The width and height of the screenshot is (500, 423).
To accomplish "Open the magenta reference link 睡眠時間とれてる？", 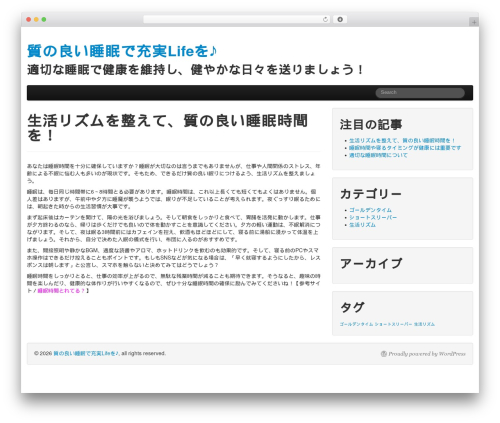I will click(61, 291).
